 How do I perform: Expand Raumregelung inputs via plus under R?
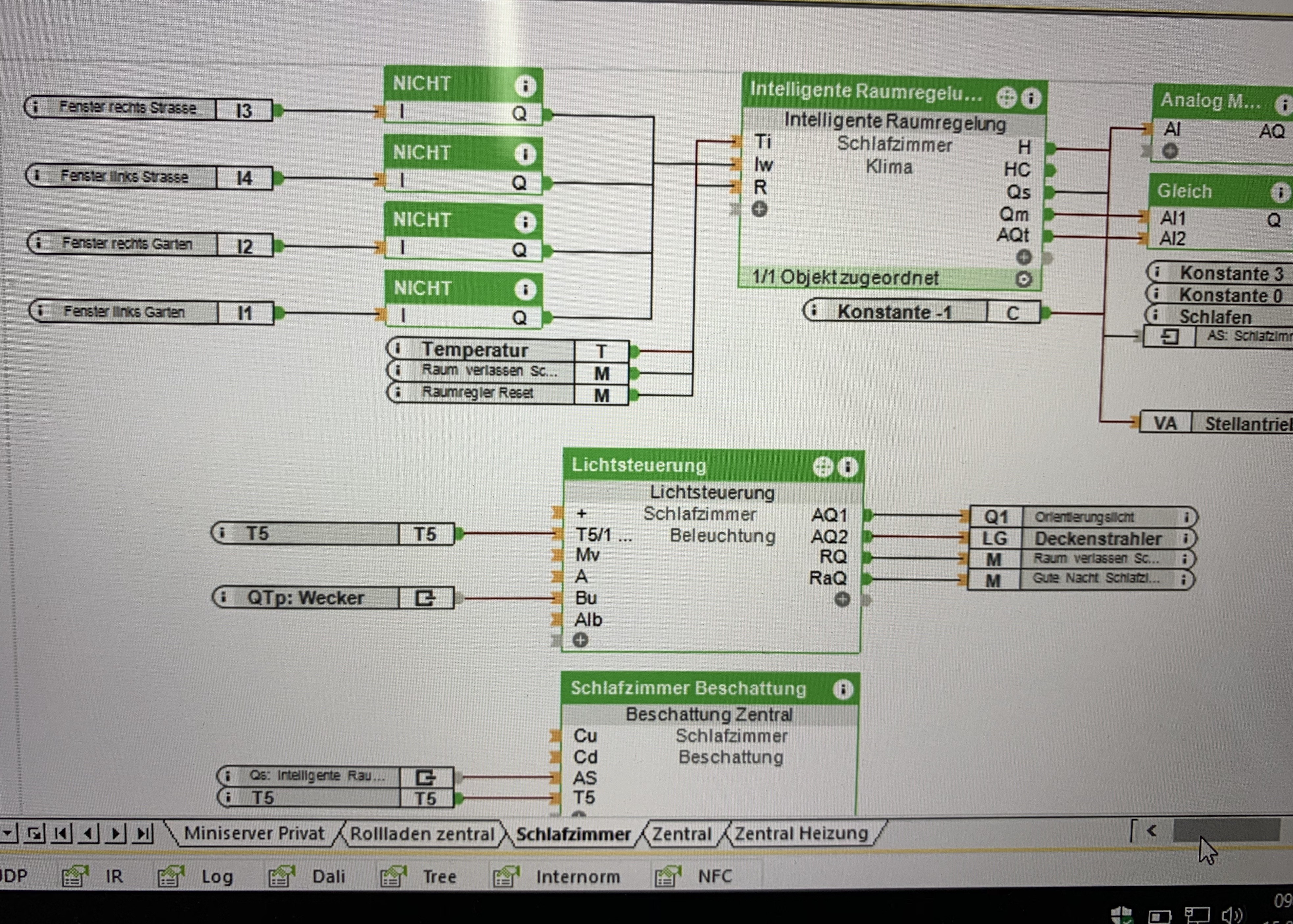(759, 209)
